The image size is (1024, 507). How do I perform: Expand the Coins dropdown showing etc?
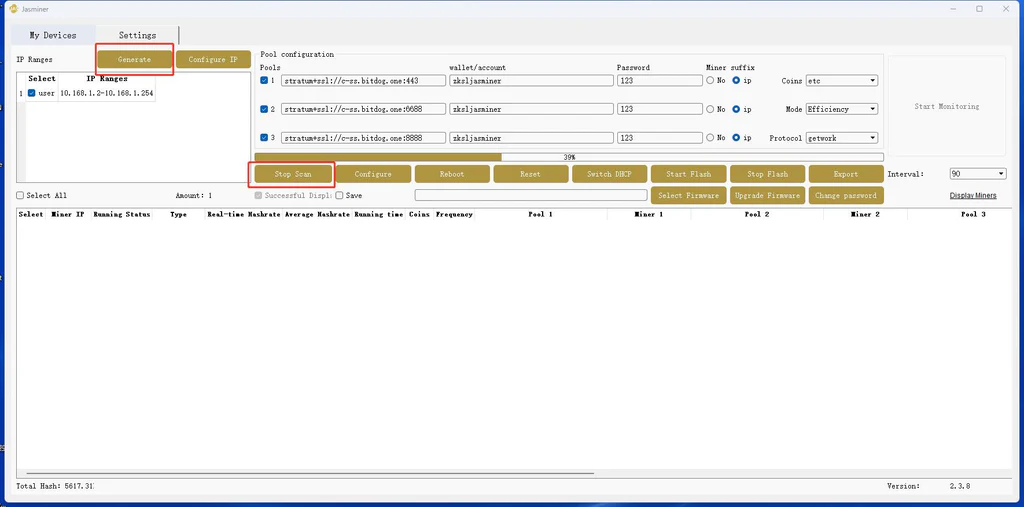point(841,80)
